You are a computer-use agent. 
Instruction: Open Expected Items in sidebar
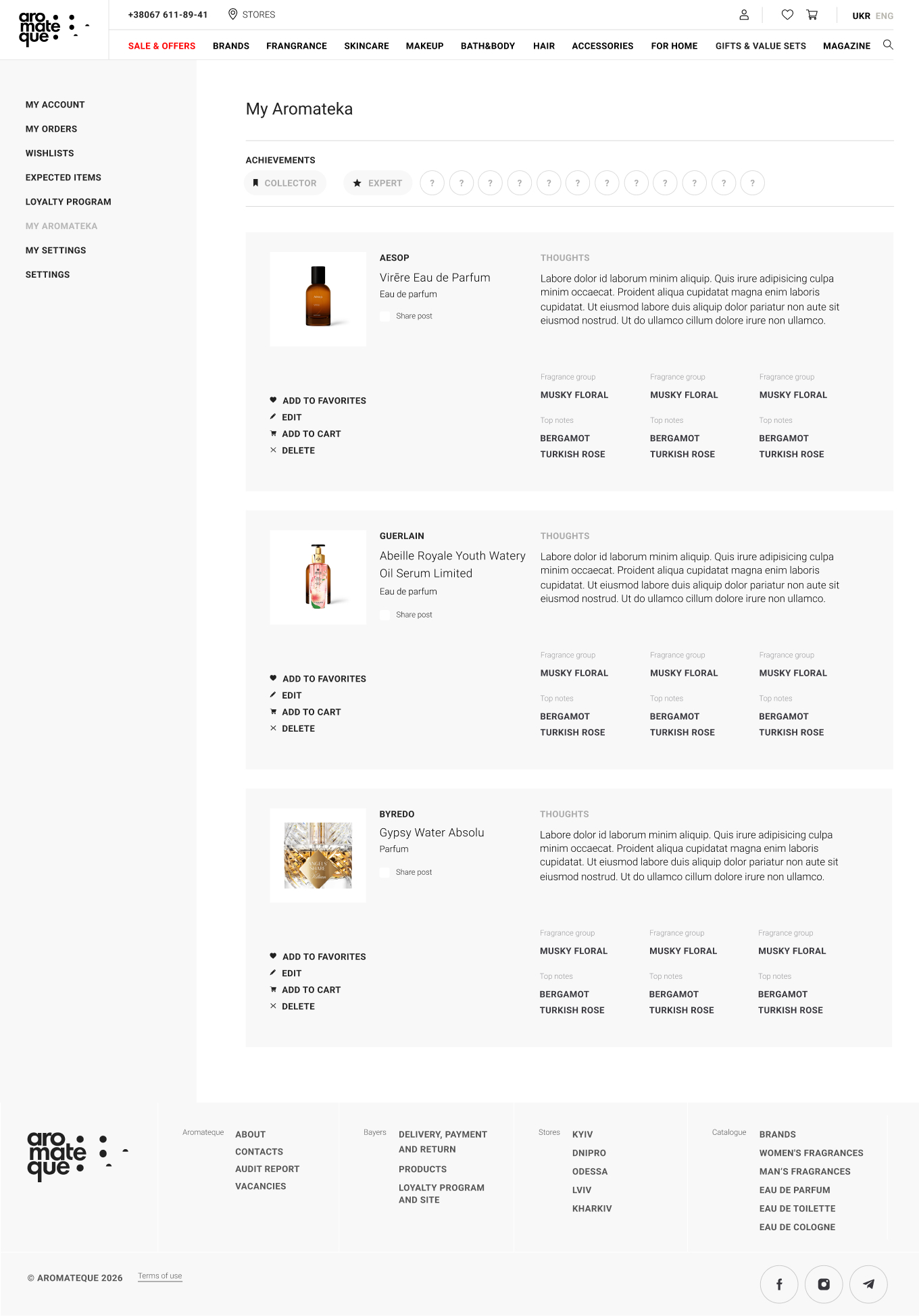pyautogui.click(x=64, y=178)
